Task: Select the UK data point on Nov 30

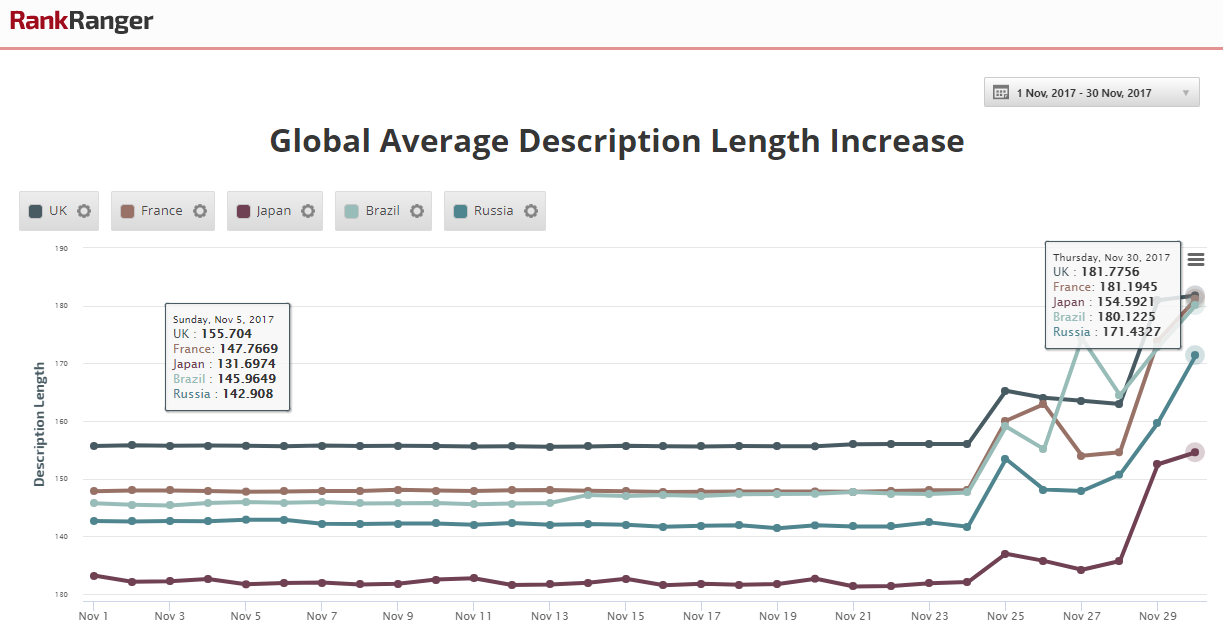Action: (x=1195, y=295)
